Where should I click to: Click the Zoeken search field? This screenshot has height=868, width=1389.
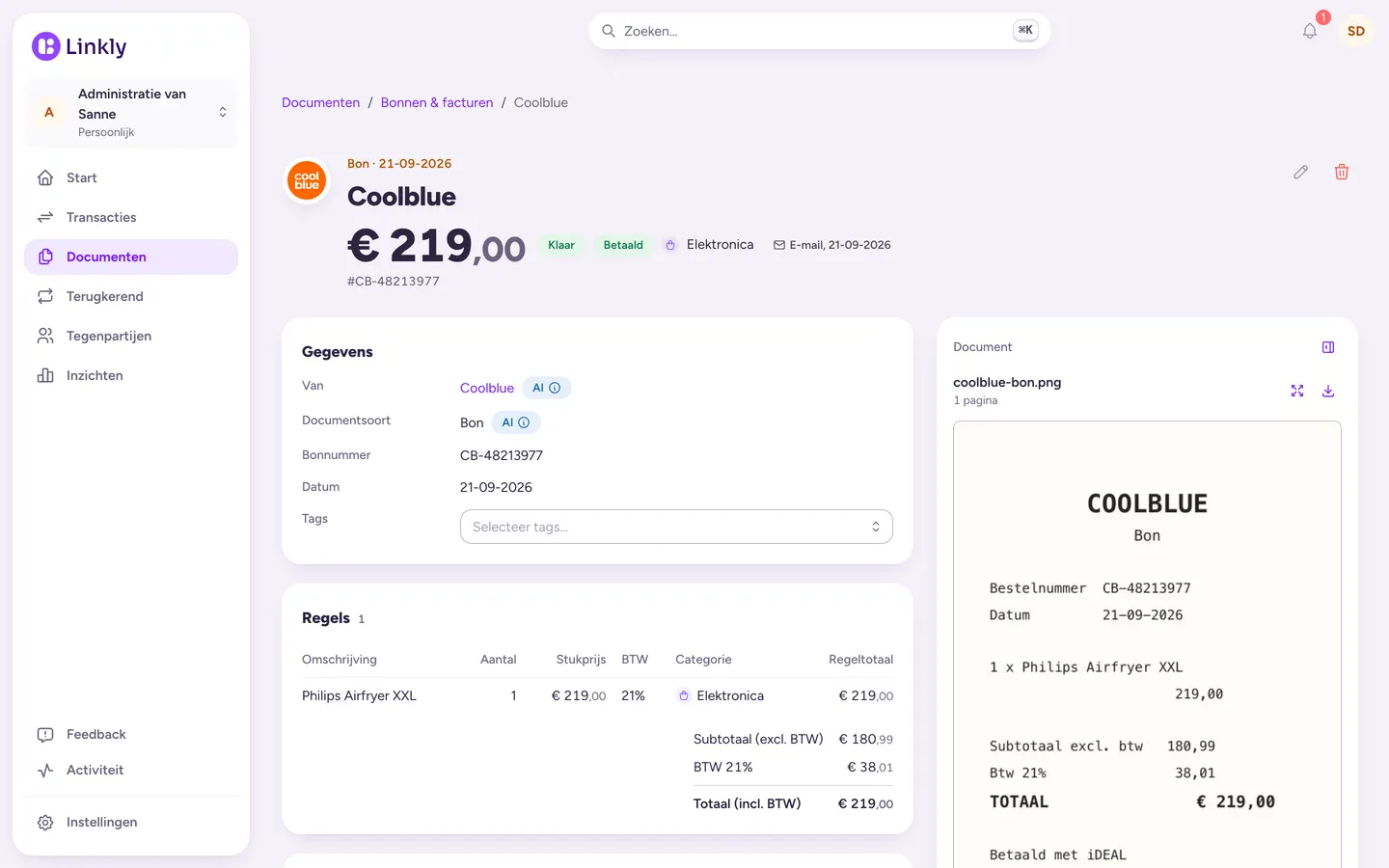click(819, 31)
